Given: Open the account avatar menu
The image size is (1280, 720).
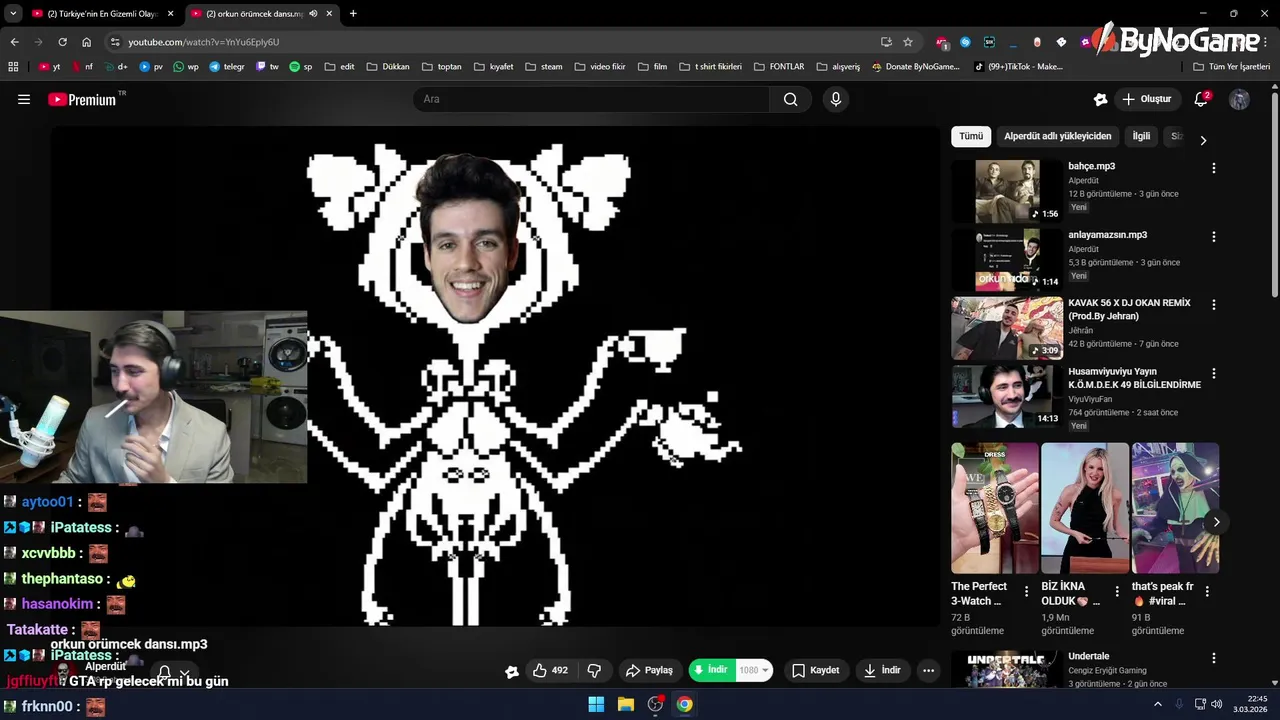Looking at the screenshot, I should click(x=1239, y=99).
